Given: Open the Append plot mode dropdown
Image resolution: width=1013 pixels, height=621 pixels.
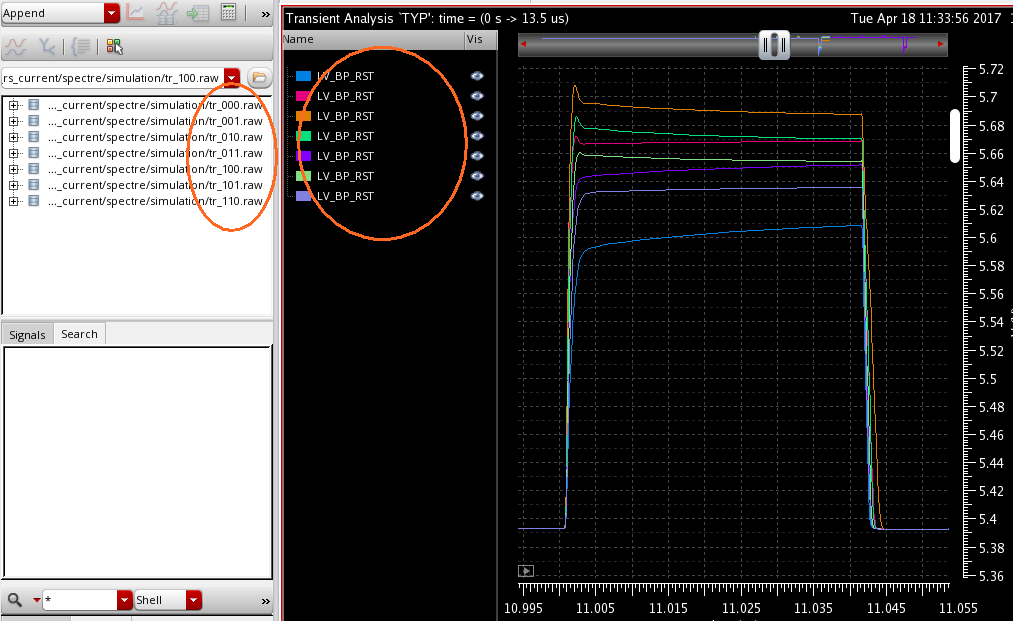Looking at the screenshot, I should pyautogui.click(x=111, y=13).
